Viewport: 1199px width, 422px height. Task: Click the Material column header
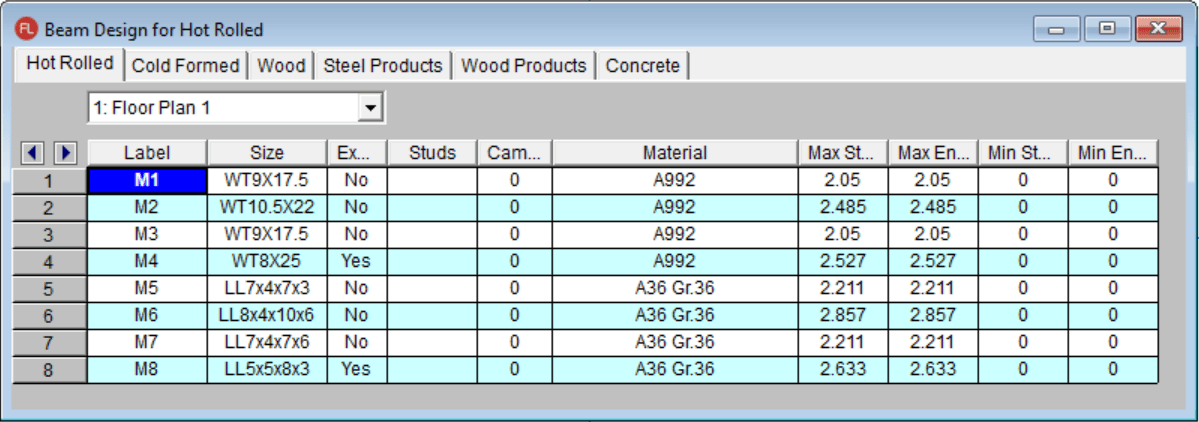pos(674,153)
